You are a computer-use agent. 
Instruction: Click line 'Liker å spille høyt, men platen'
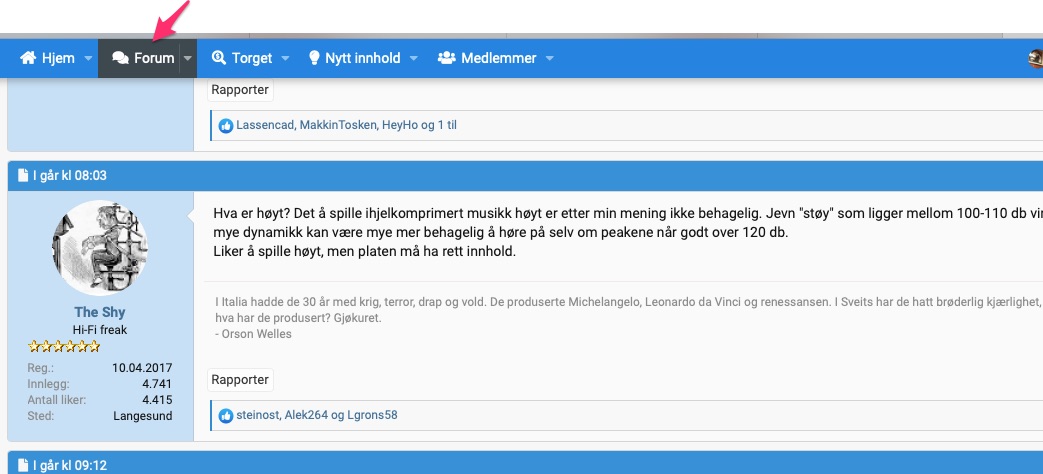point(365,253)
